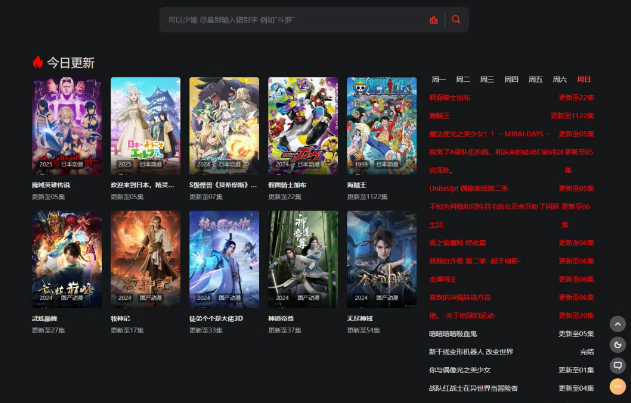Click the S级怪兽《贝希摩斯》 title link

coord(223,185)
